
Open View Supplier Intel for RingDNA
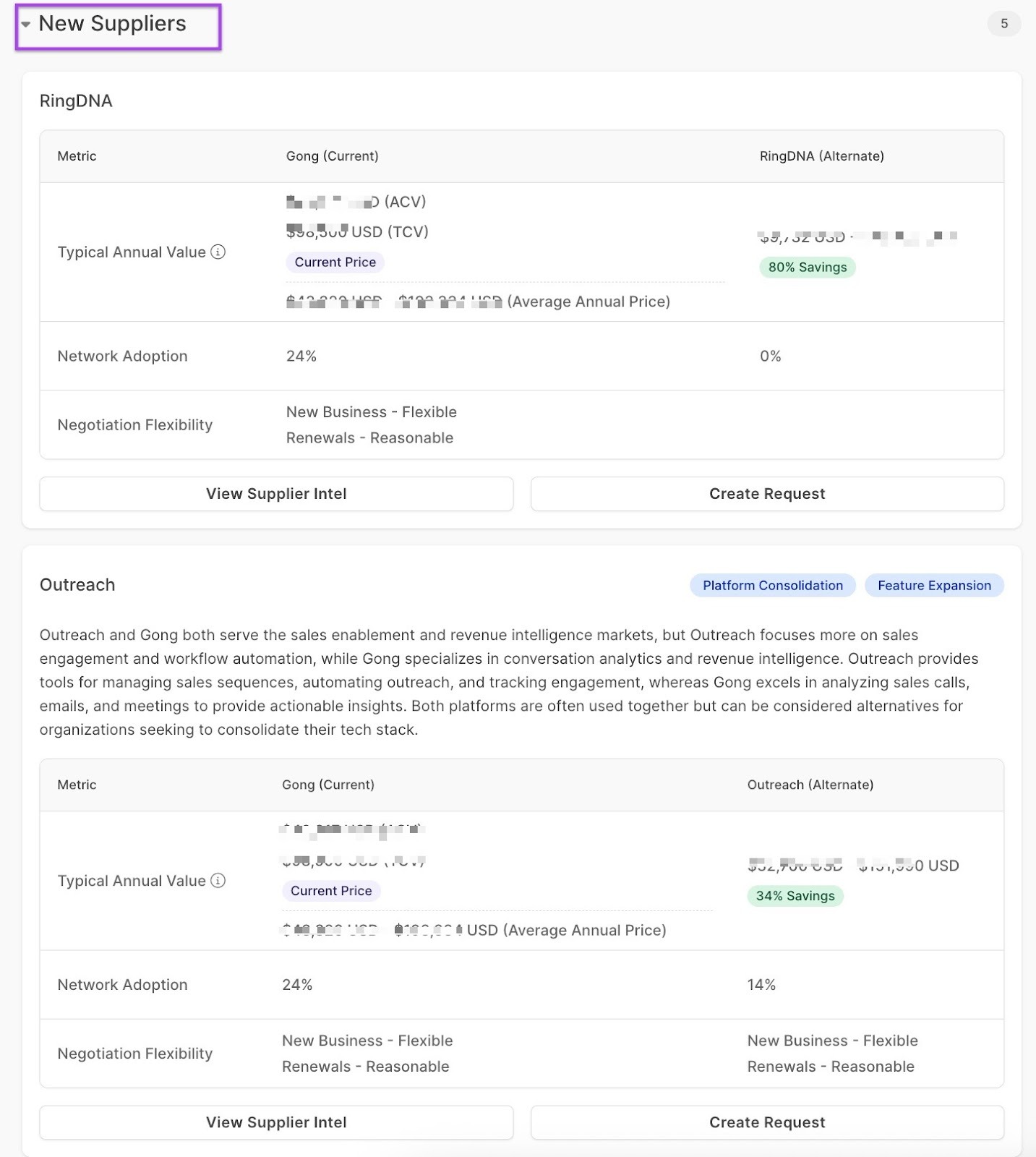276,494
